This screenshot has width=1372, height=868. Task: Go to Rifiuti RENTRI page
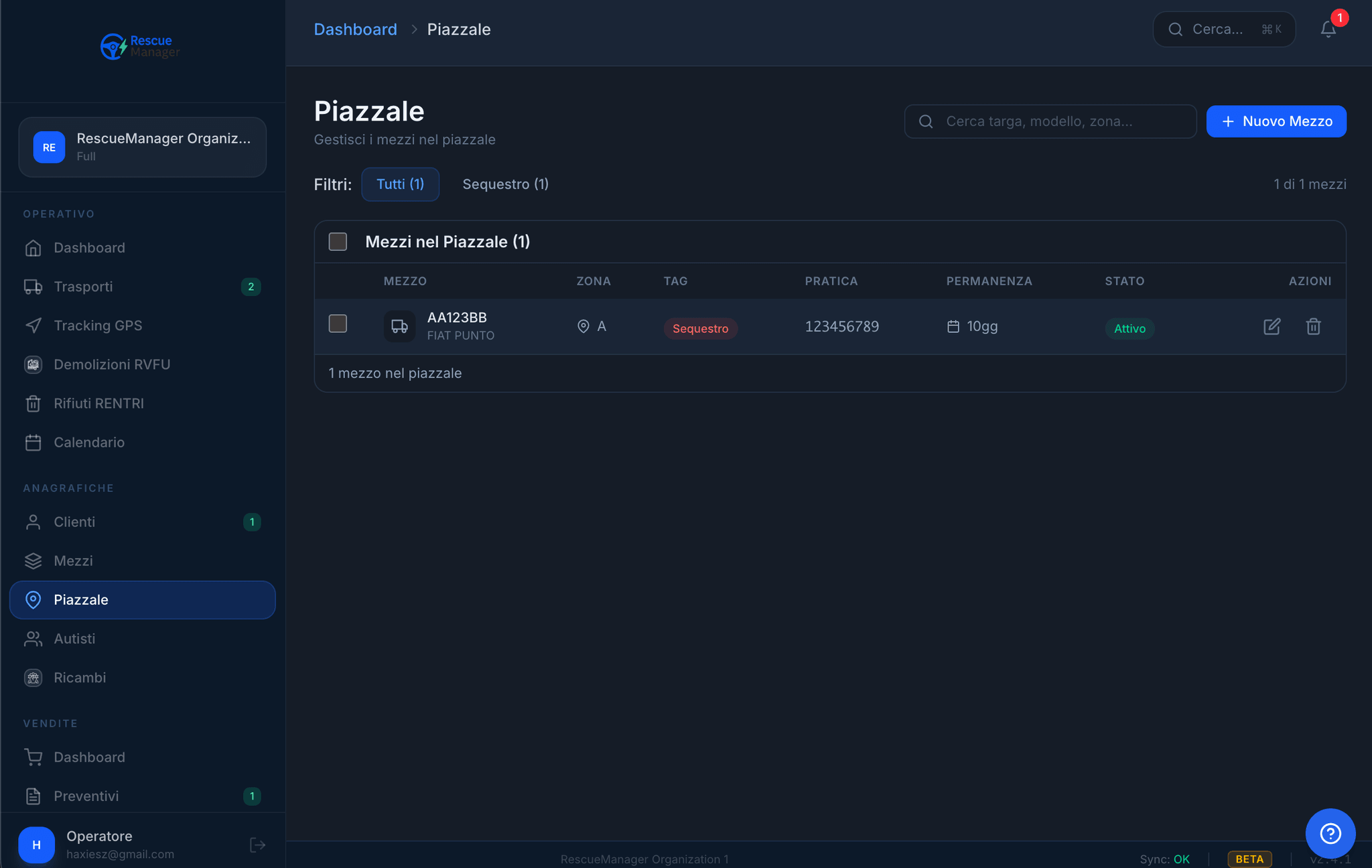coord(98,403)
